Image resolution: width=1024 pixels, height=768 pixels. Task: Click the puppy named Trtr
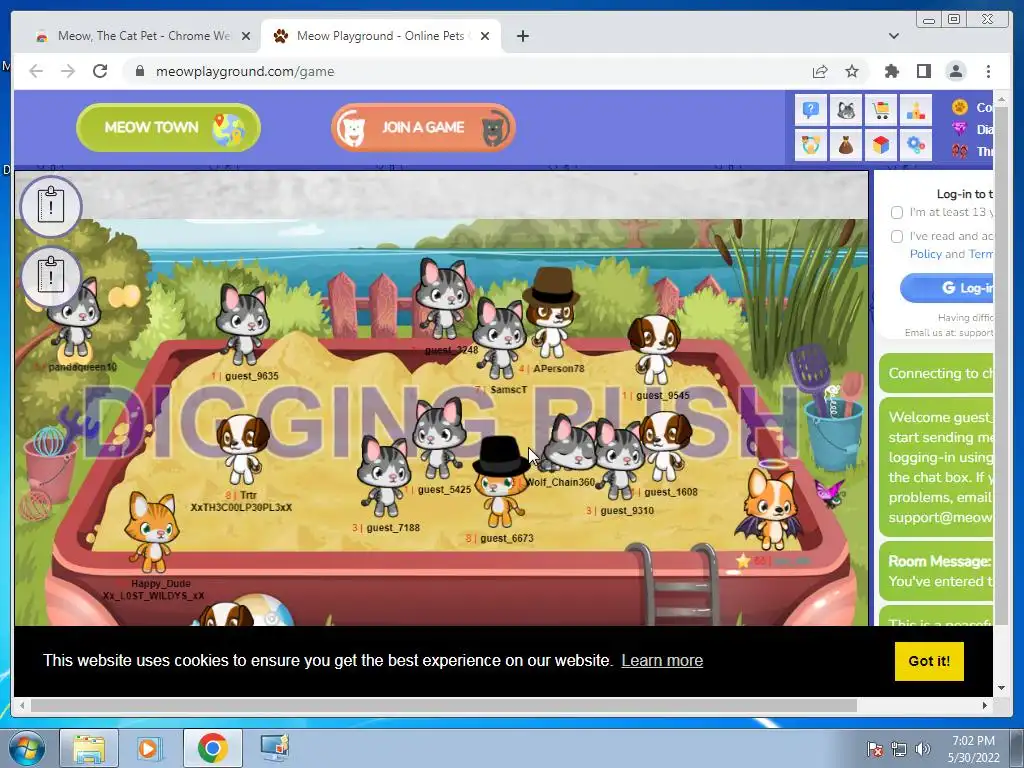(242, 449)
